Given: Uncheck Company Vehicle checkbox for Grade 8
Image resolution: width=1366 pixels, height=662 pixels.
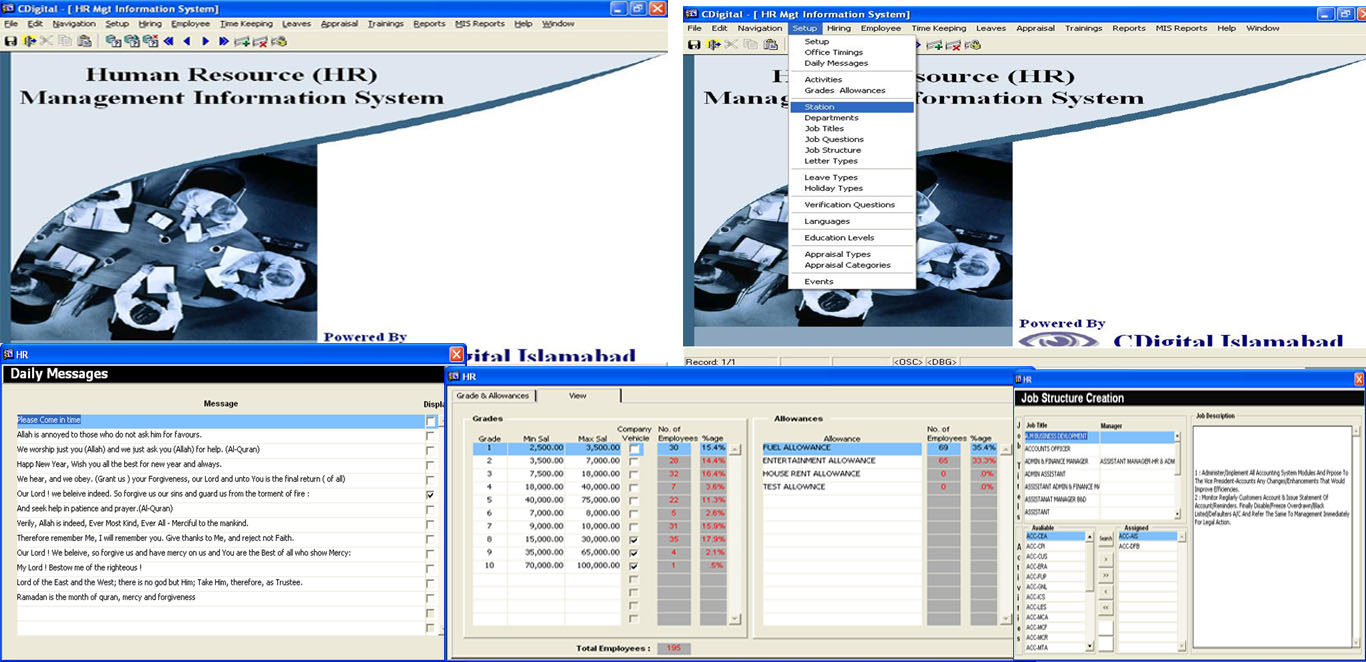Looking at the screenshot, I should (x=634, y=540).
